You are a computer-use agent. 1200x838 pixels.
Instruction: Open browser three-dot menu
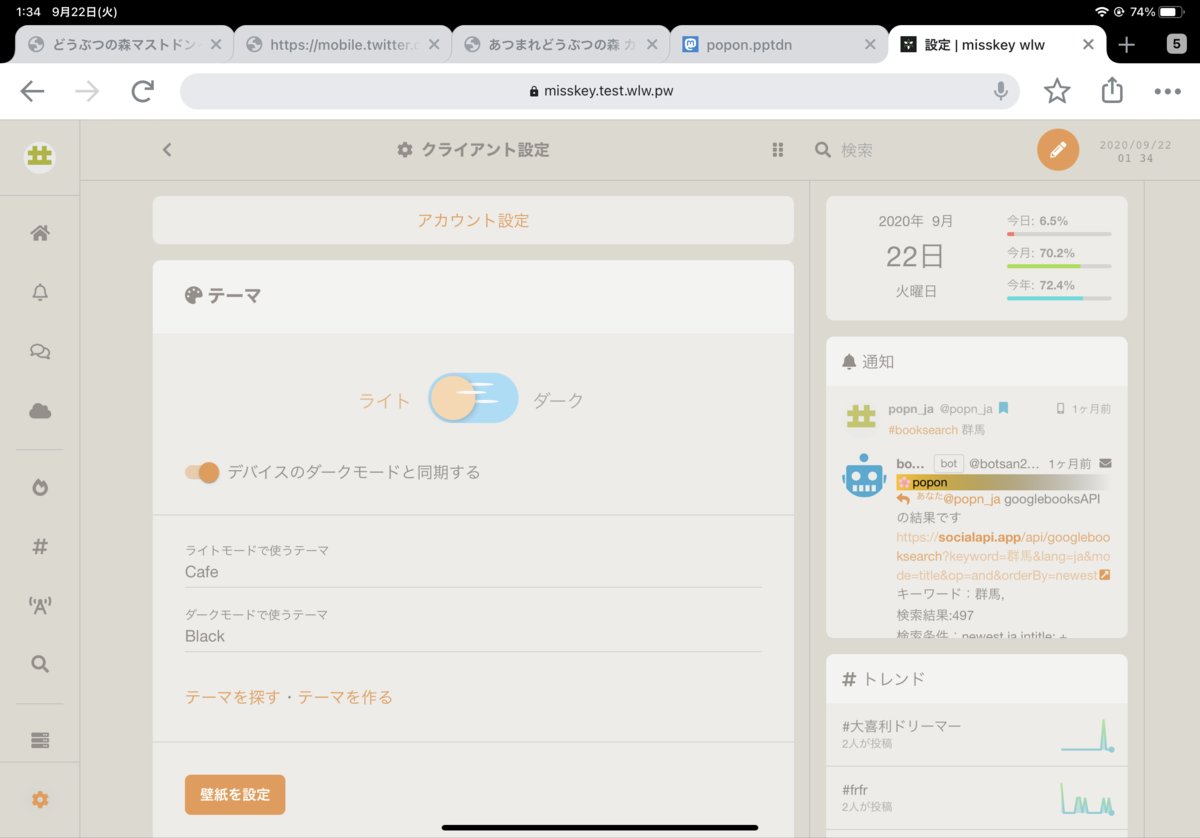point(1167,91)
